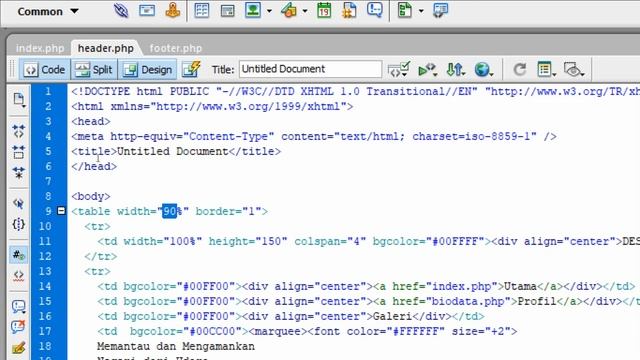Click the #00FFFF bgcolor value
Viewport: 640px width, 360px height.
454,242
